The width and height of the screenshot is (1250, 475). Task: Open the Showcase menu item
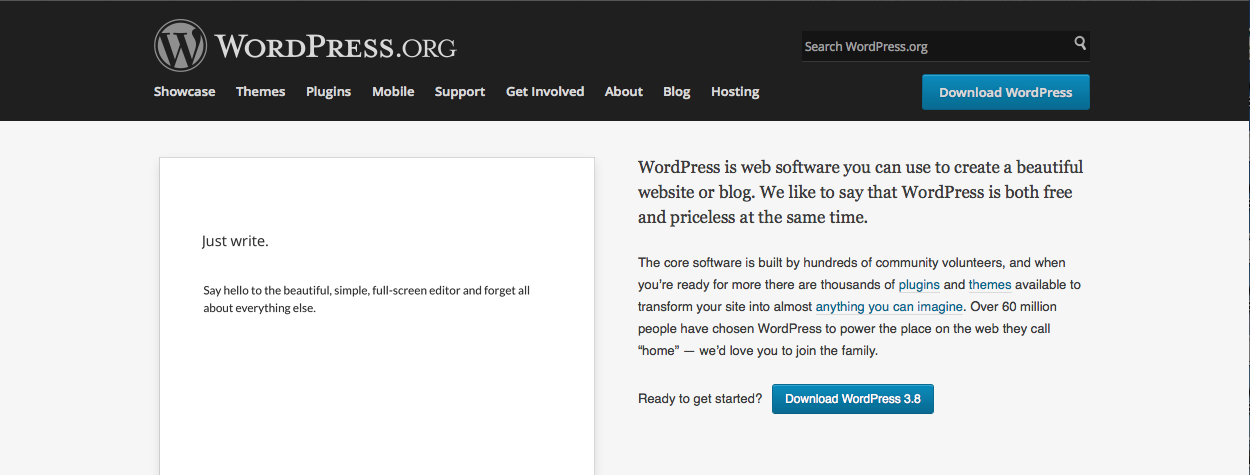point(184,91)
